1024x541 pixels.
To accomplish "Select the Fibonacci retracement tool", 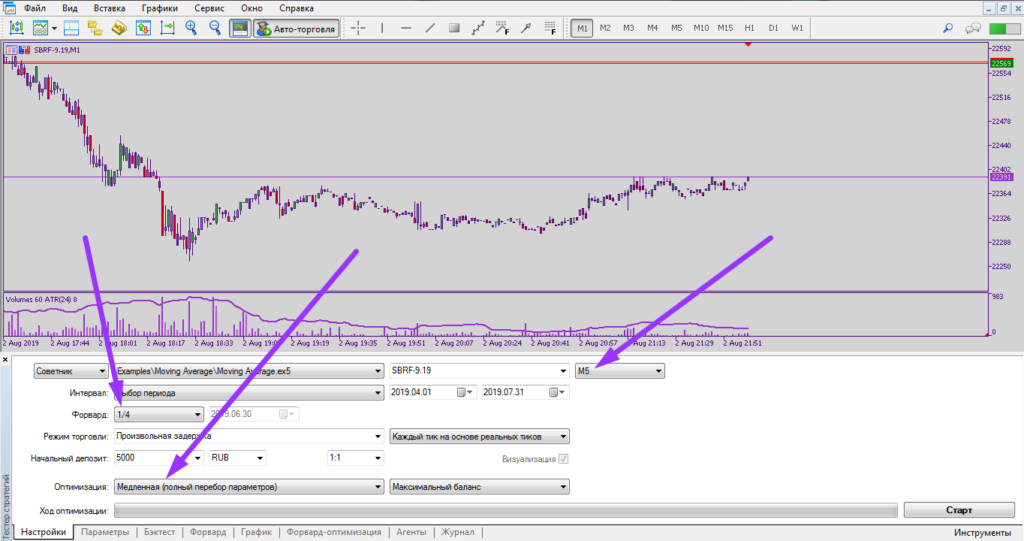I will pyautogui.click(x=502, y=28).
